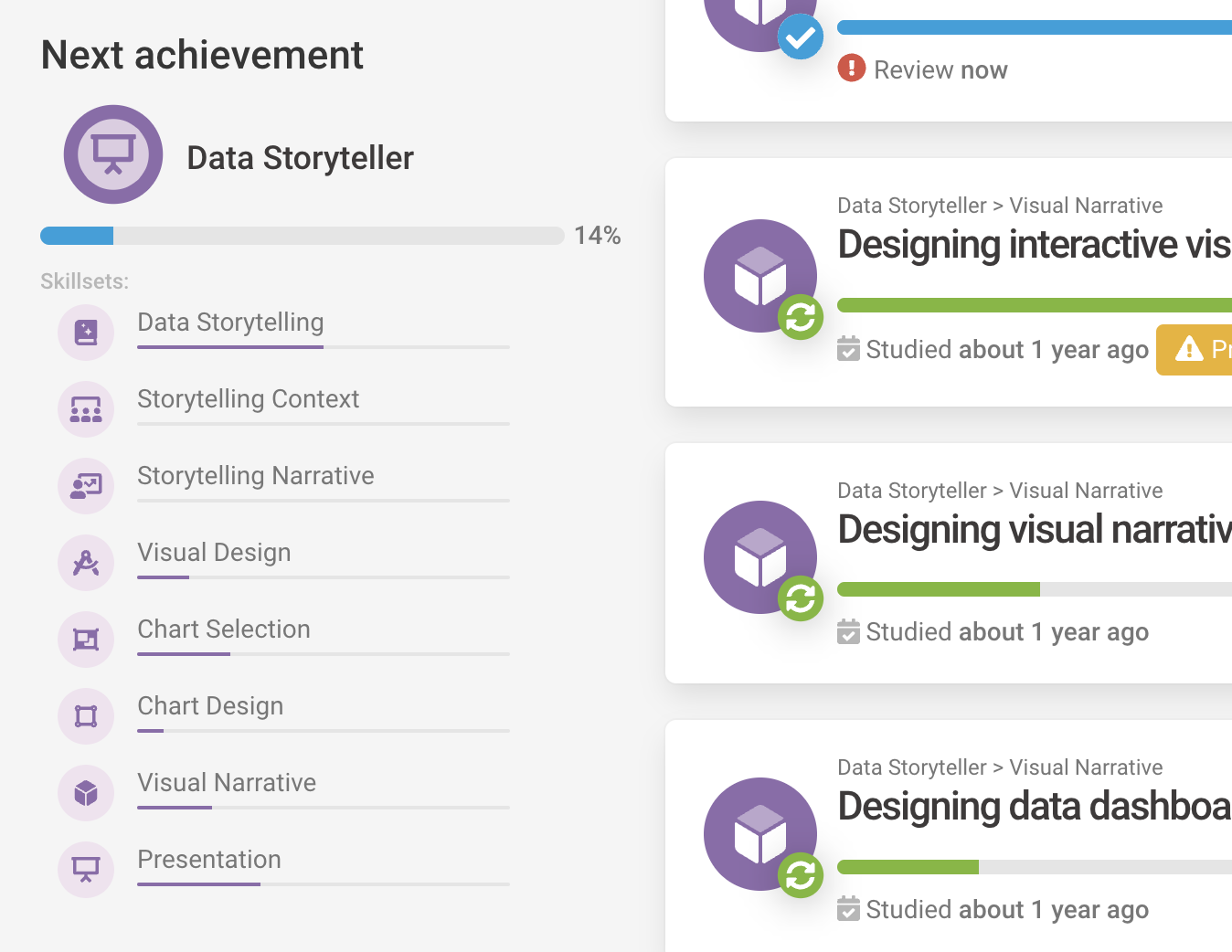Click the blue checkmark badge on the top card
This screenshot has height=952, width=1232.
point(801,37)
